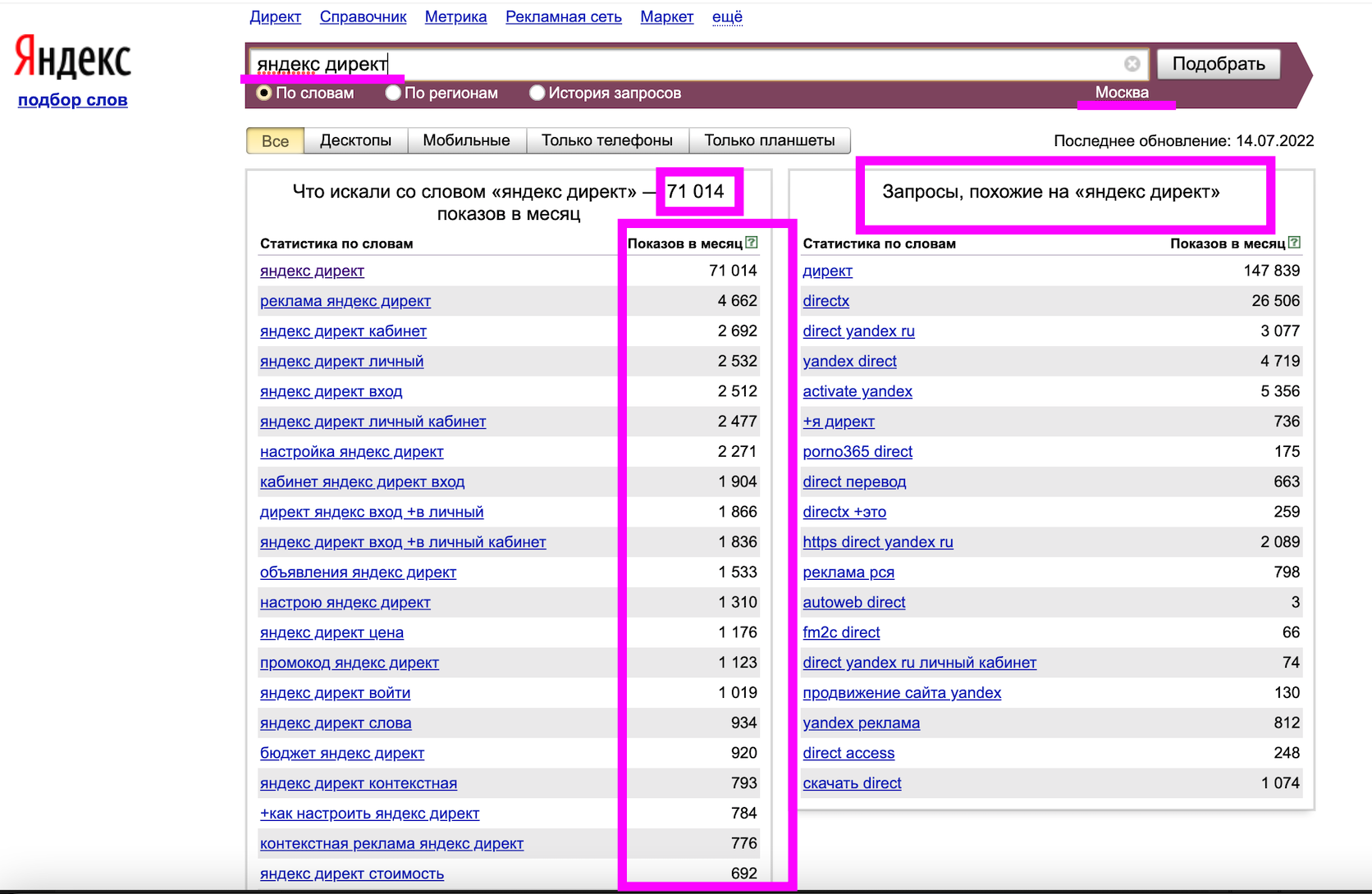Open the 'fm2c direct' query link

click(841, 632)
